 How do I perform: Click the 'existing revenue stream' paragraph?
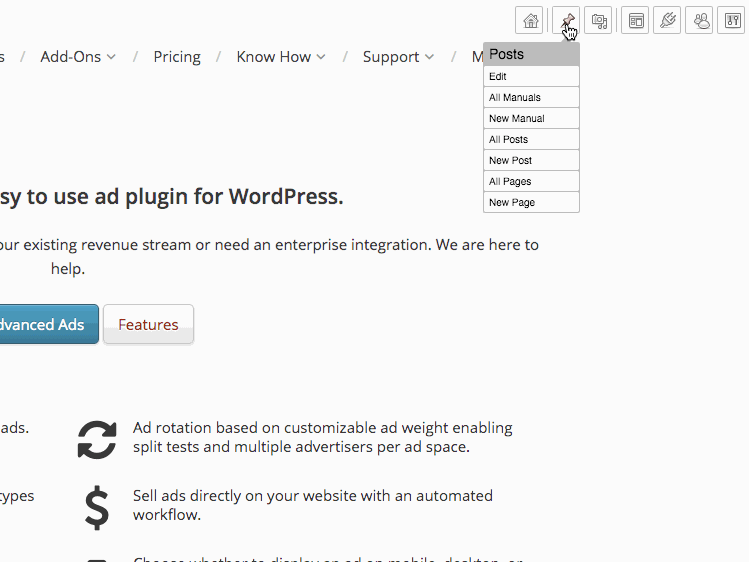(x=269, y=256)
